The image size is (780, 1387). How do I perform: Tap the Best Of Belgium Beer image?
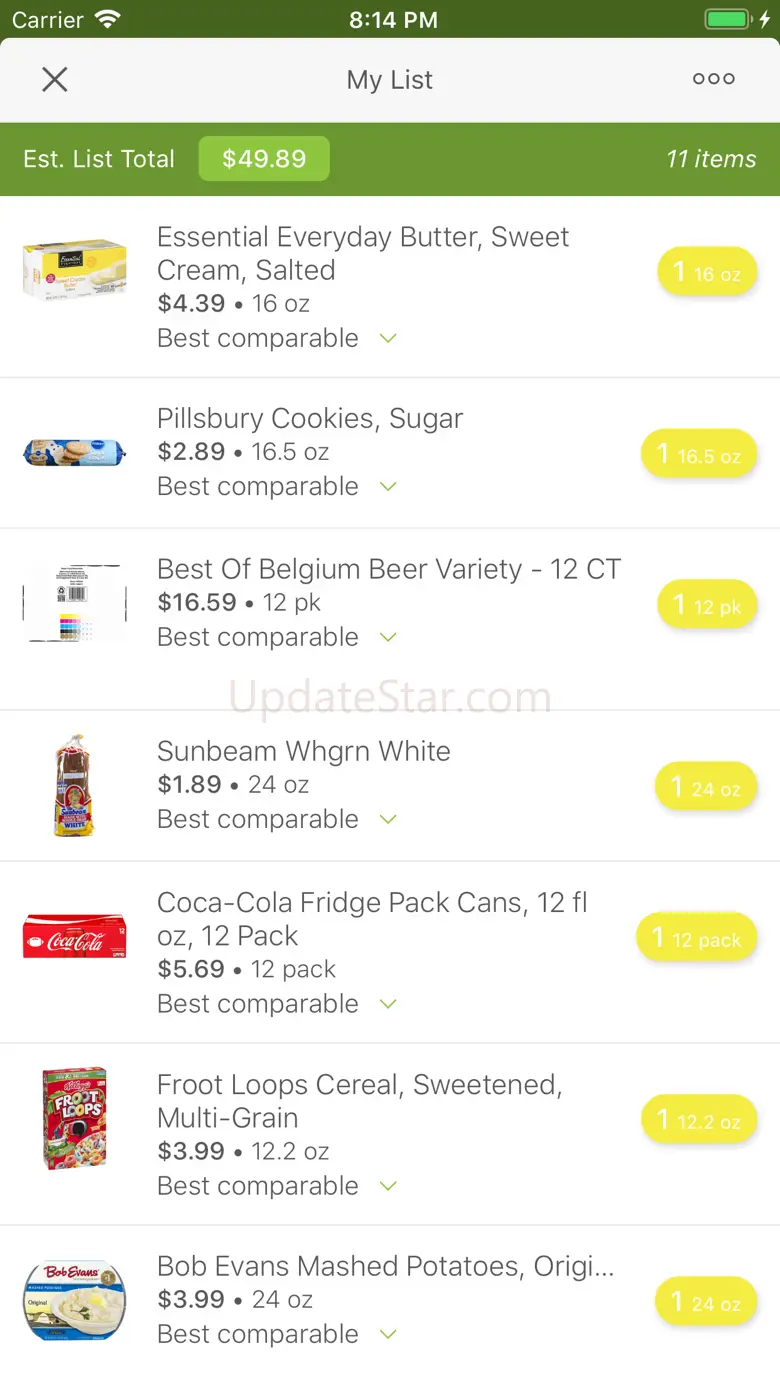pyautogui.click(x=75, y=603)
